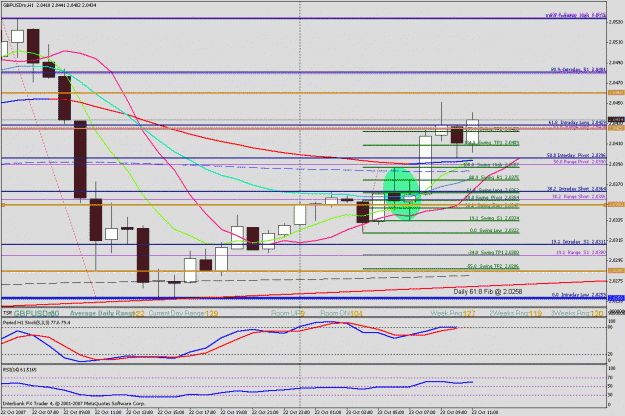The width and height of the screenshot is (625, 416).
Task: Click the large bearish candle below 2.0430
Action: point(80,159)
